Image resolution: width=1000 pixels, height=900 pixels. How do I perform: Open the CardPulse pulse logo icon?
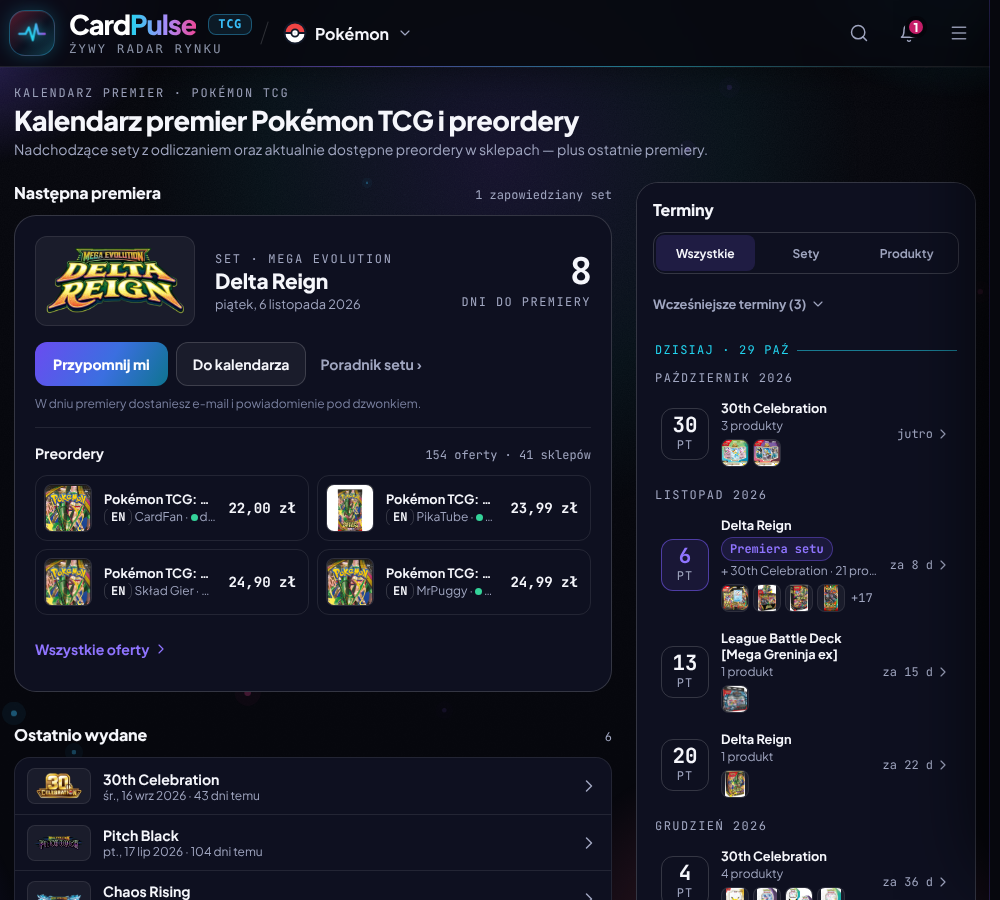(x=32, y=33)
